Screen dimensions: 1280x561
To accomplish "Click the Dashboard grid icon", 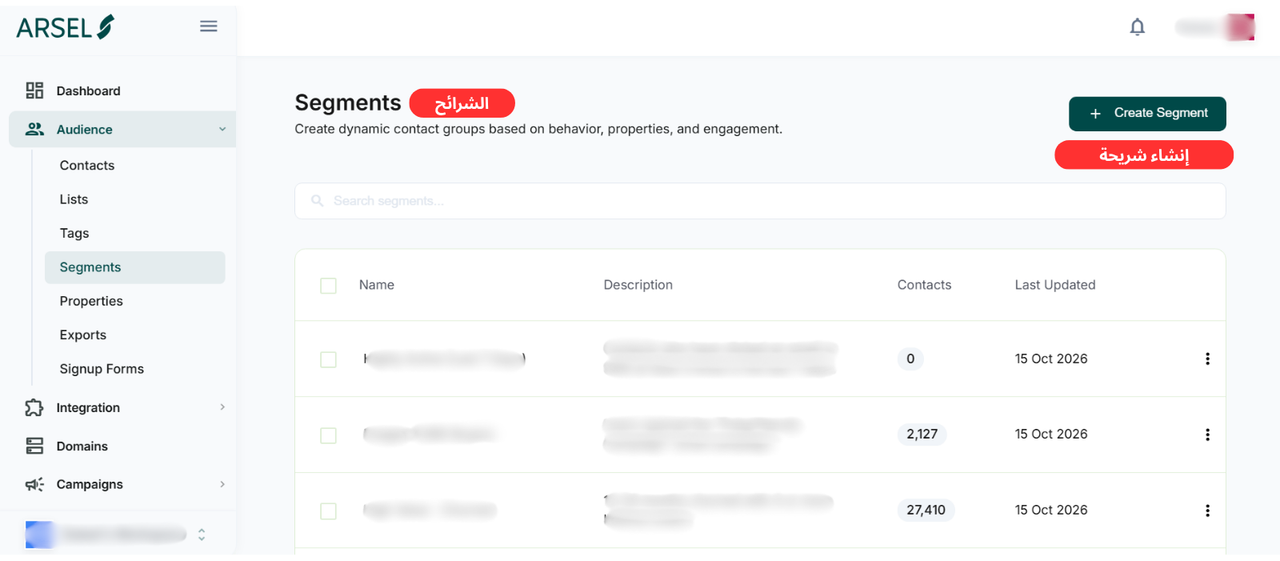I will tap(35, 91).
